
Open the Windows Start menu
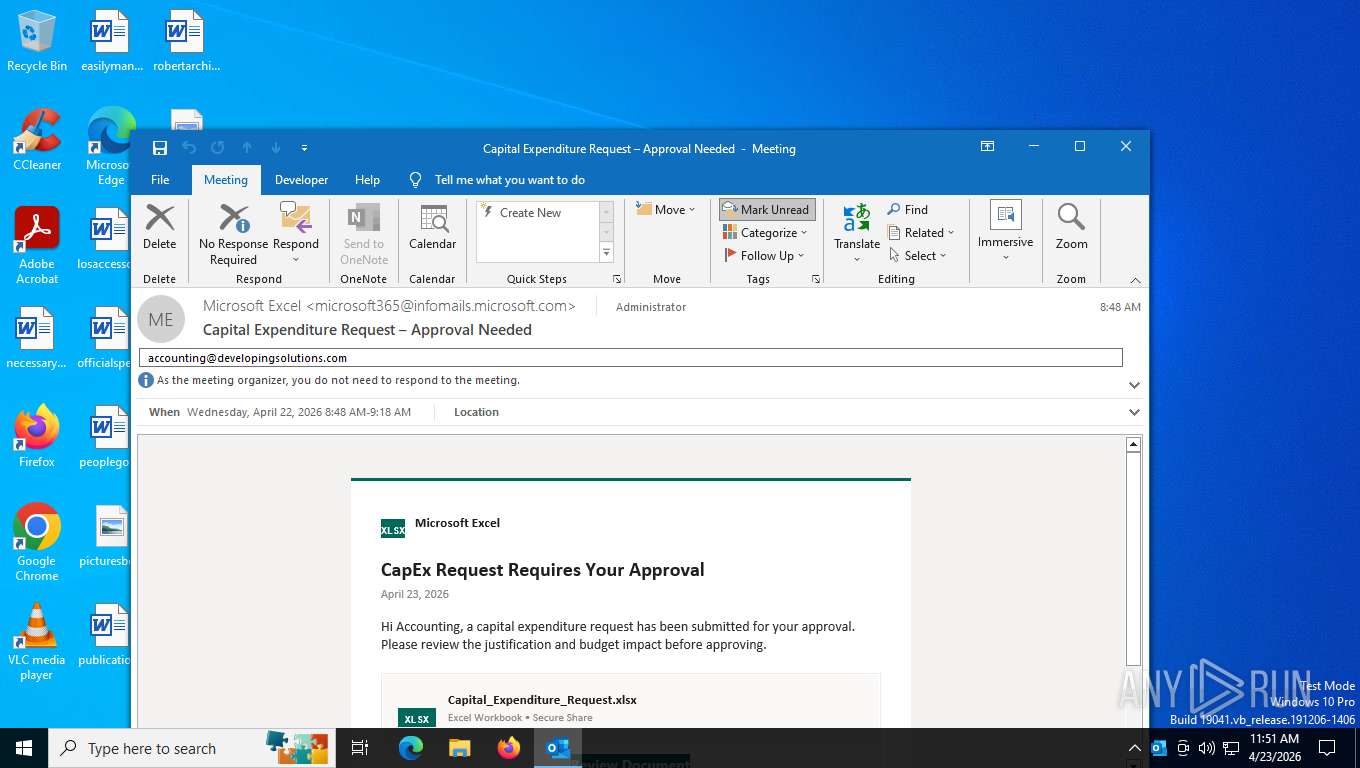coord(23,748)
